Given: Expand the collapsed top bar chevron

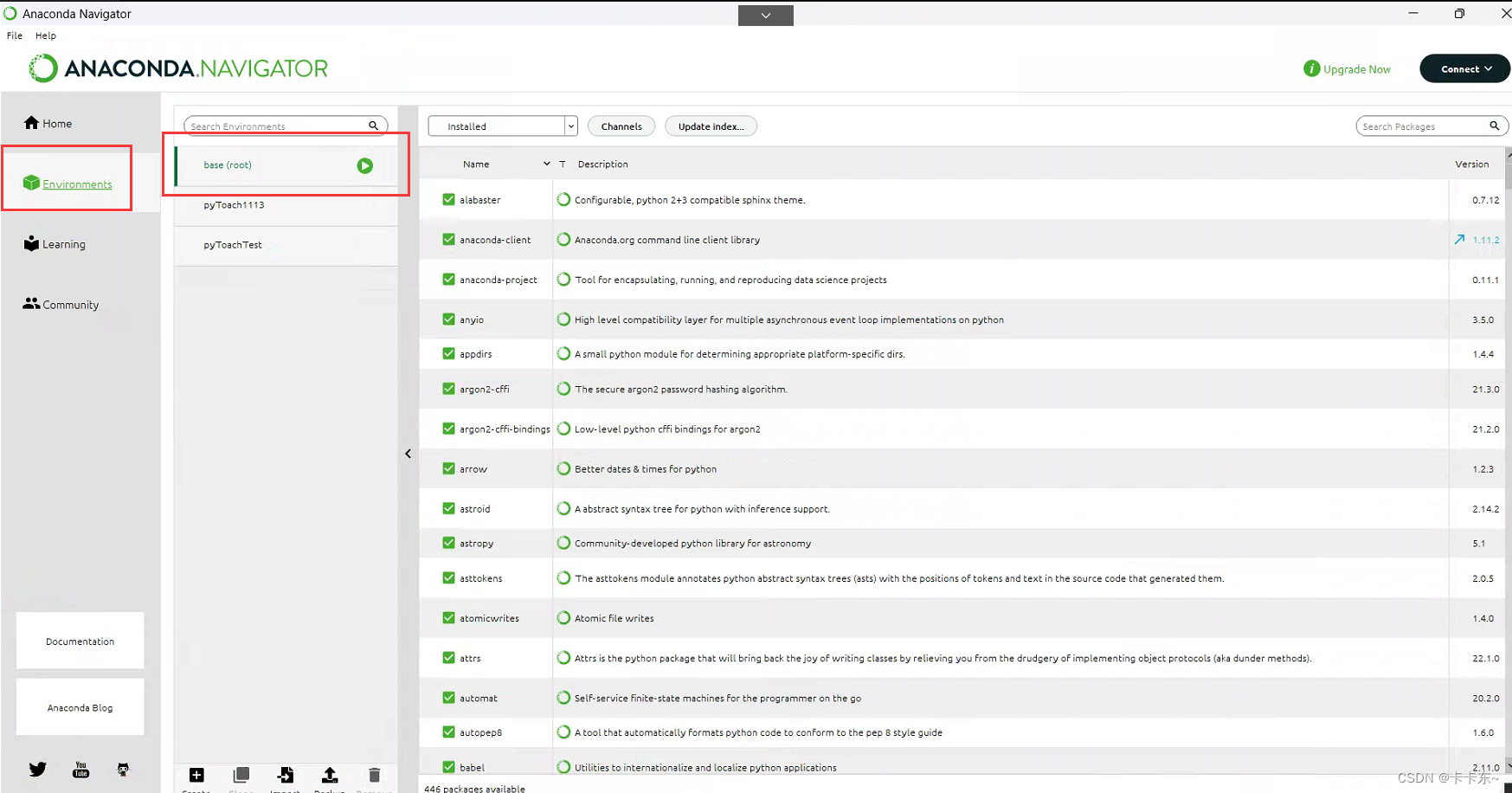Looking at the screenshot, I should pyautogui.click(x=765, y=15).
